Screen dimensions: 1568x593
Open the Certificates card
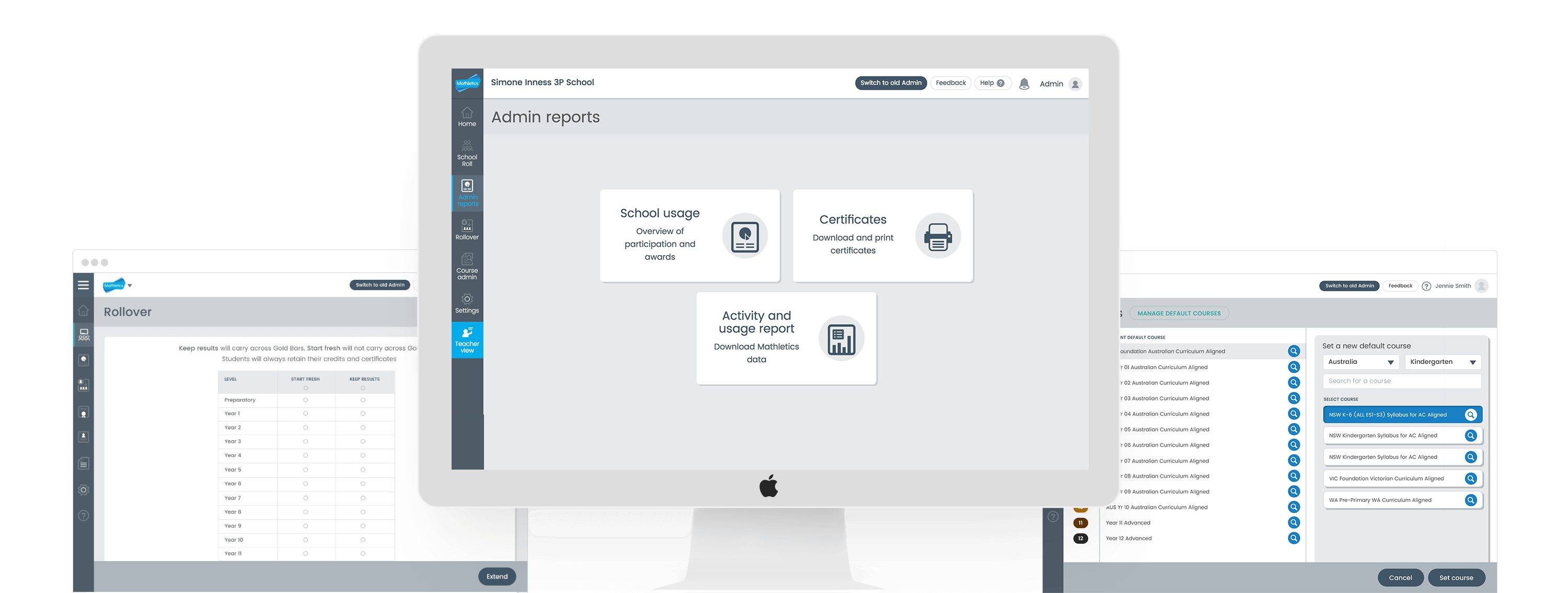[x=883, y=236]
